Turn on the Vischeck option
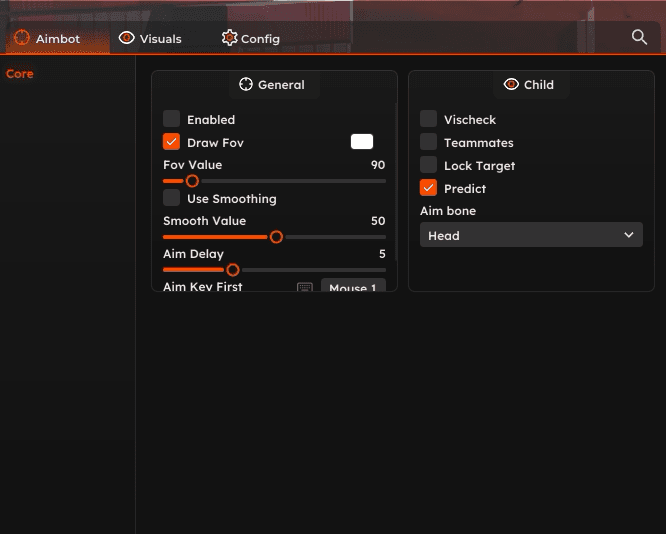This screenshot has height=534, width=666. (428, 119)
